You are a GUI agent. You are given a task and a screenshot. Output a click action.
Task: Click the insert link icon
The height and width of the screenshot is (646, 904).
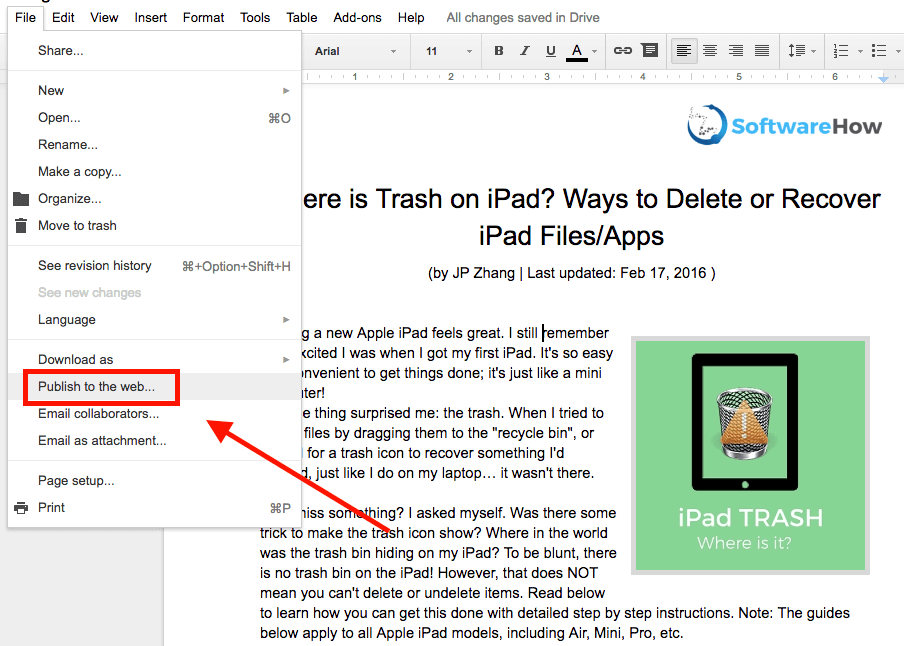pyautogui.click(x=622, y=51)
